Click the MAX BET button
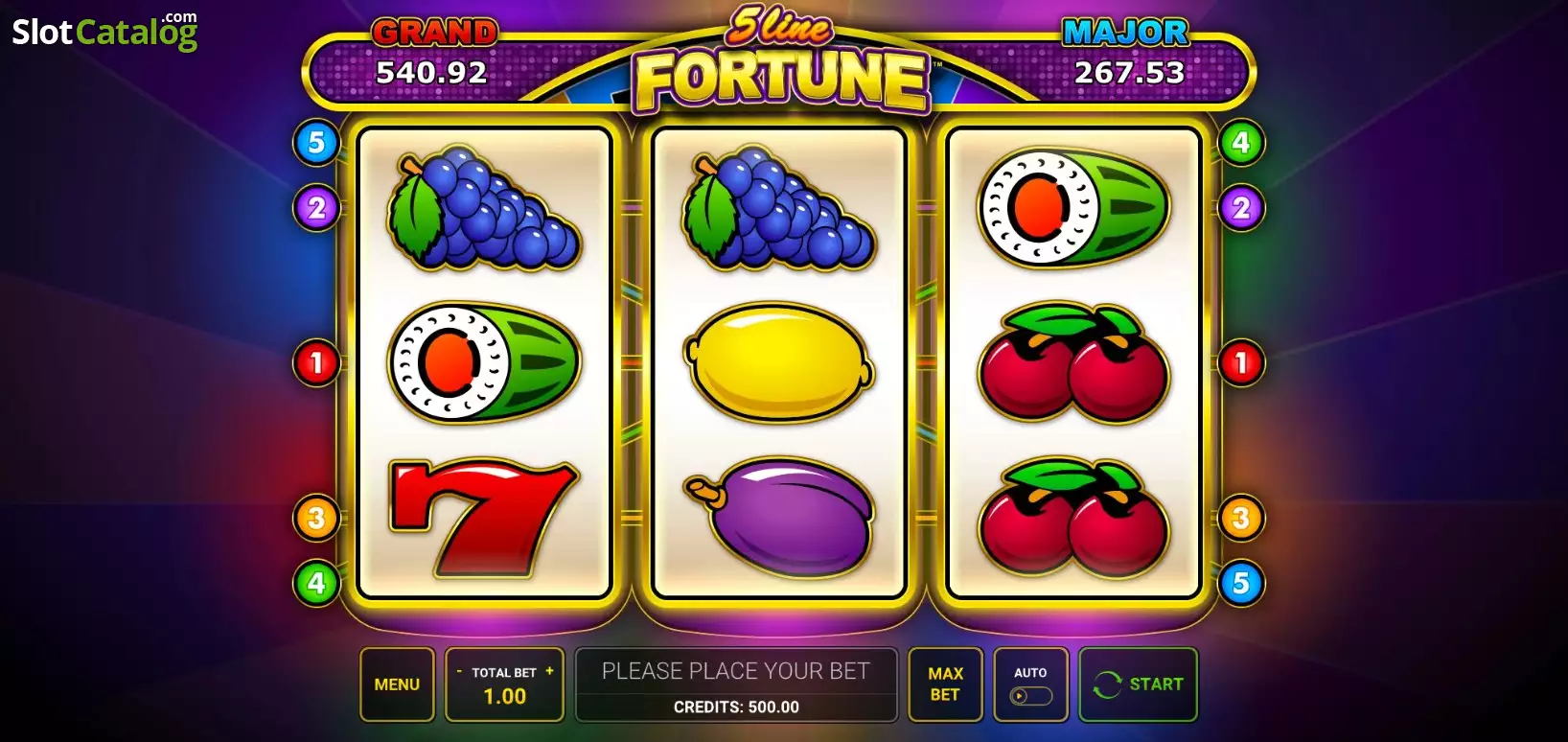This screenshot has height=742, width=1568. (x=945, y=684)
